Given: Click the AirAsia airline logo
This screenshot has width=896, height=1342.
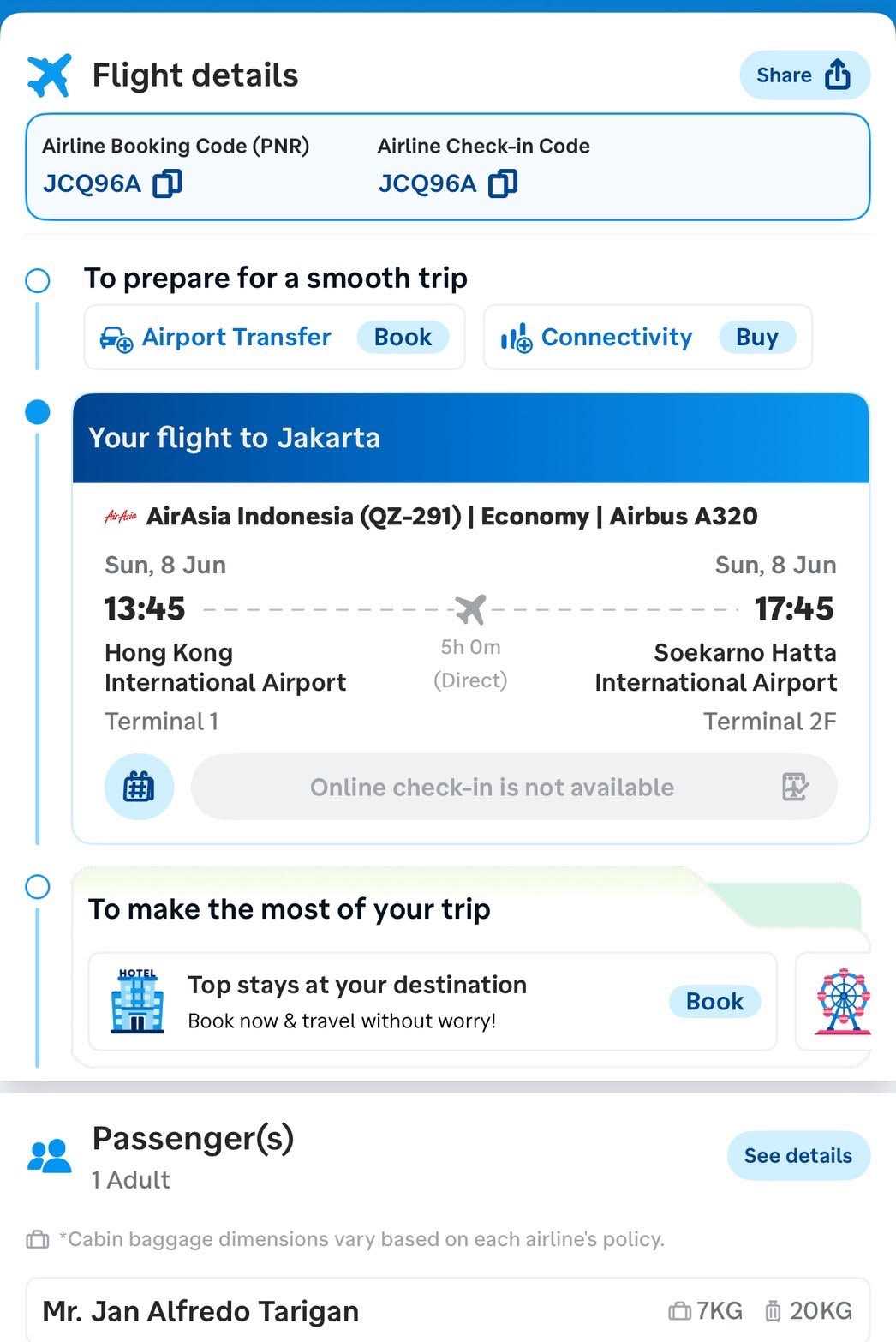Looking at the screenshot, I should [x=120, y=517].
